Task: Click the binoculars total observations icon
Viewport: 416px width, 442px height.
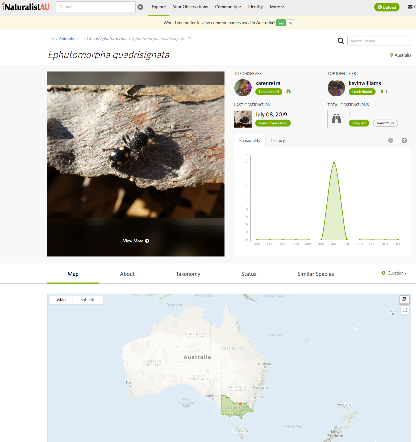Action: pos(336,118)
